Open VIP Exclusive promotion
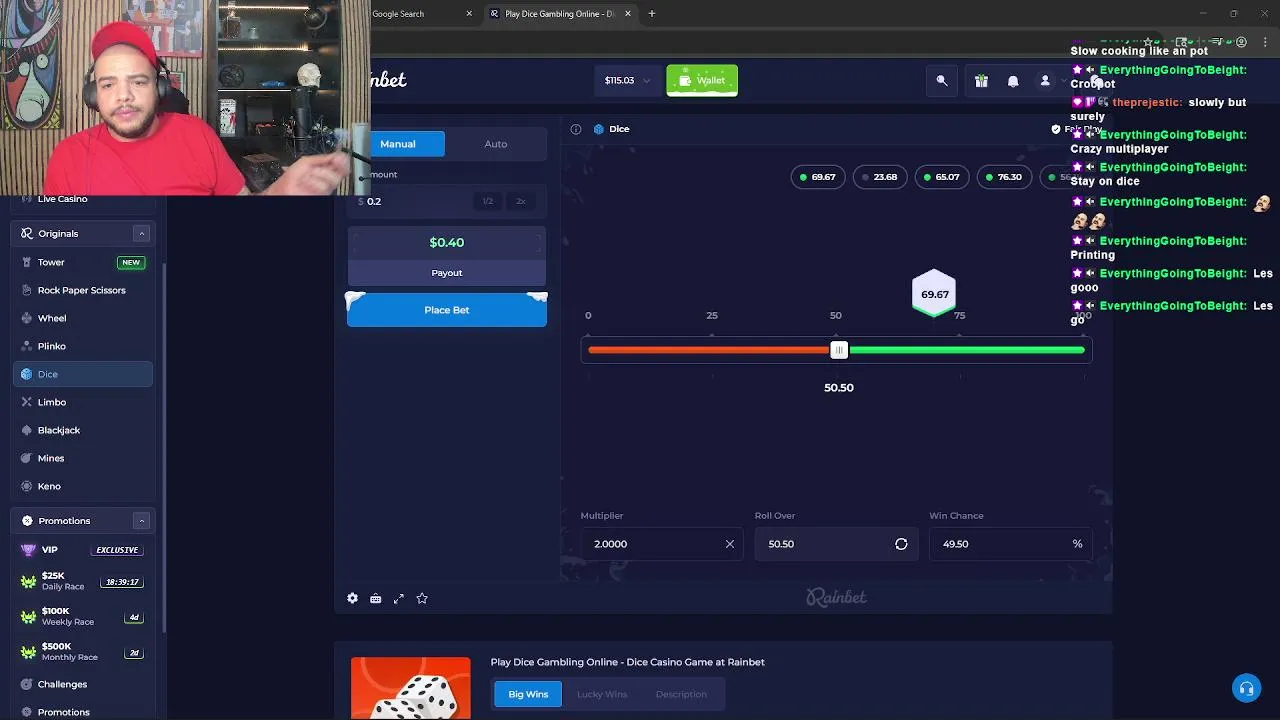The height and width of the screenshot is (720, 1280). point(82,550)
